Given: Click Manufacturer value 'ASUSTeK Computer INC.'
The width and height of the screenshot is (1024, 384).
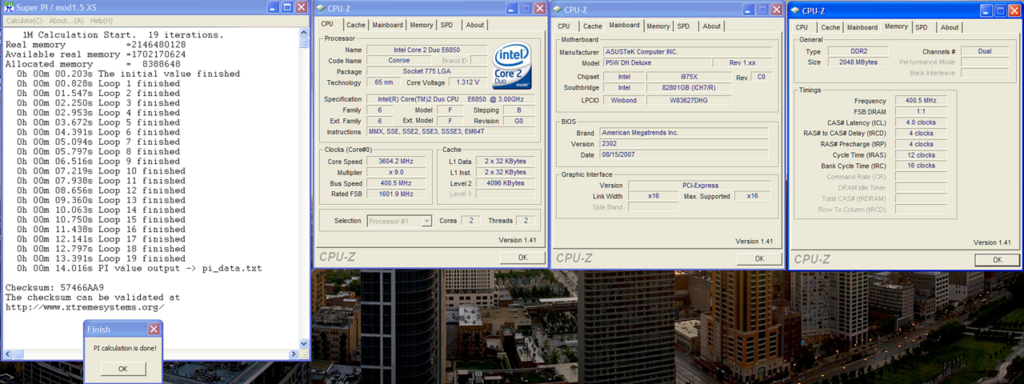Looking at the screenshot, I should (686, 52).
